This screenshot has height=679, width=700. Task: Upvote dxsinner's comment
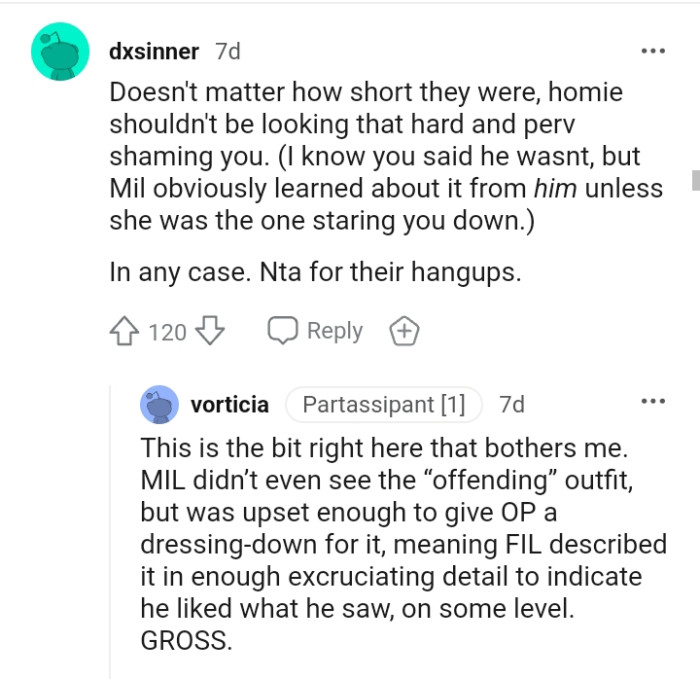pos(126,331)
